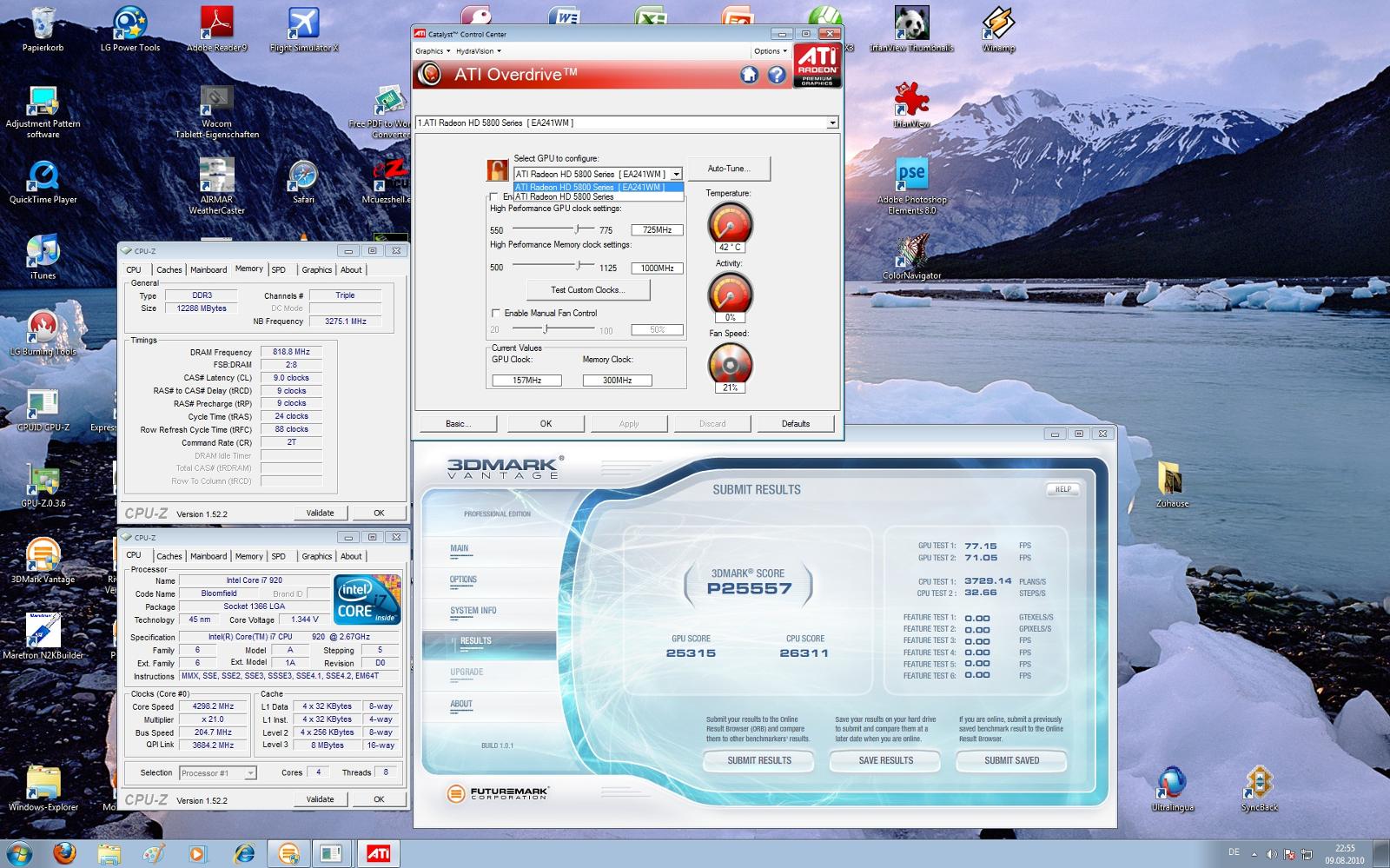The width and height of the screenshot is (1390, 868).
Task: Open IrfanView Thumbnails desktop icon
Action: [x=911, y=30]
